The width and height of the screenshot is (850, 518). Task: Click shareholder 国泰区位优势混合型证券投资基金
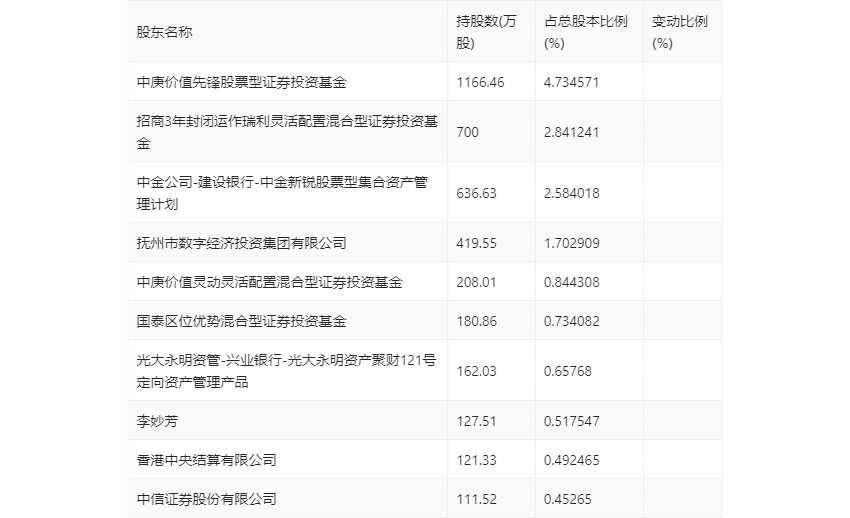[241, 321]
